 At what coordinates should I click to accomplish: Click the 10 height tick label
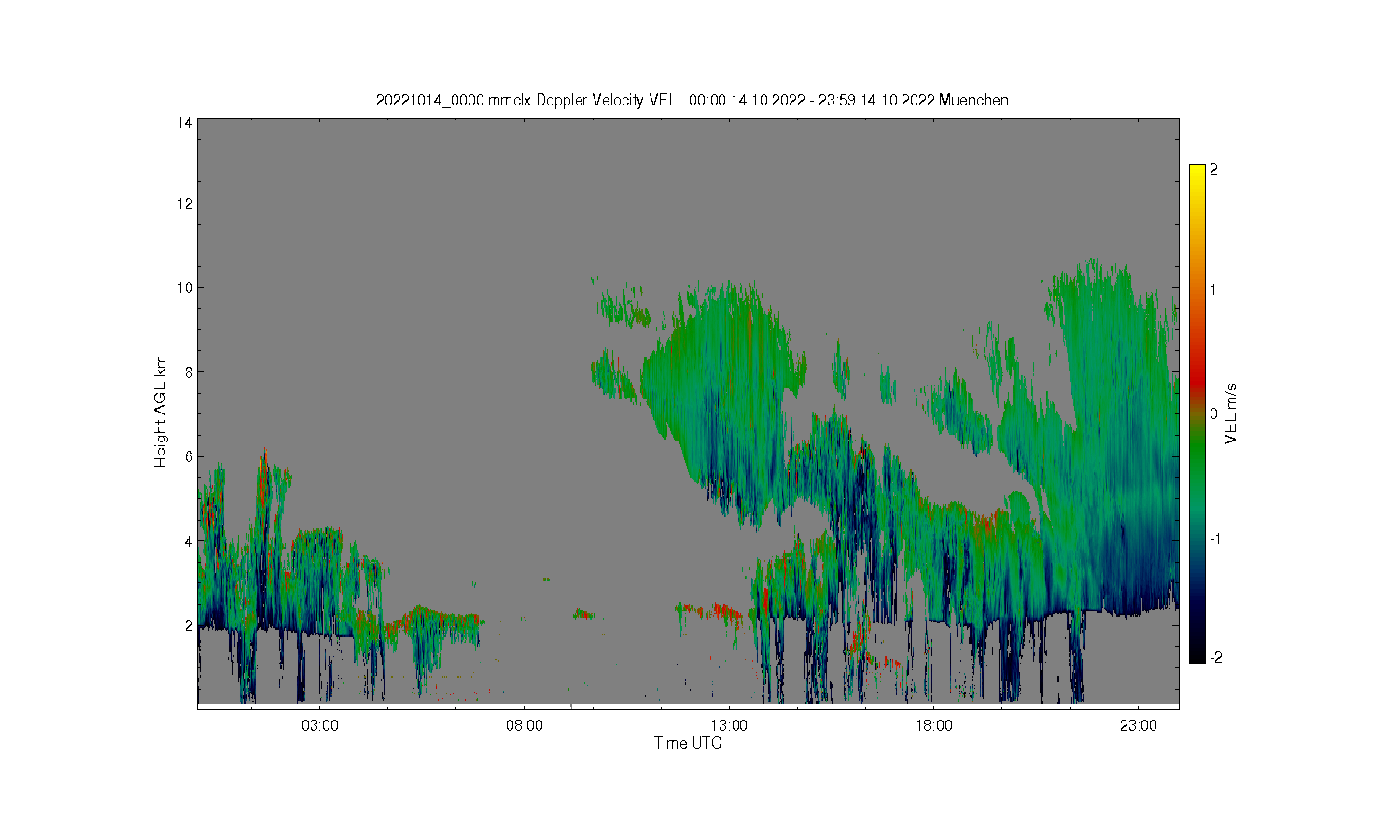click(185, 287)
